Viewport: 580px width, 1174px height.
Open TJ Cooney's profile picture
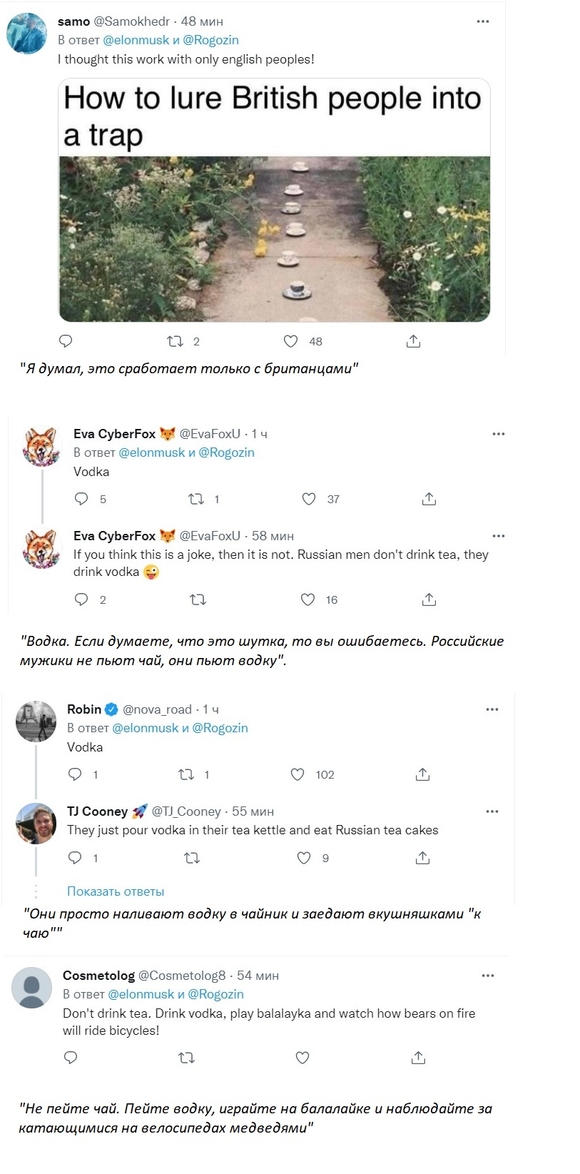pos(36,823)
